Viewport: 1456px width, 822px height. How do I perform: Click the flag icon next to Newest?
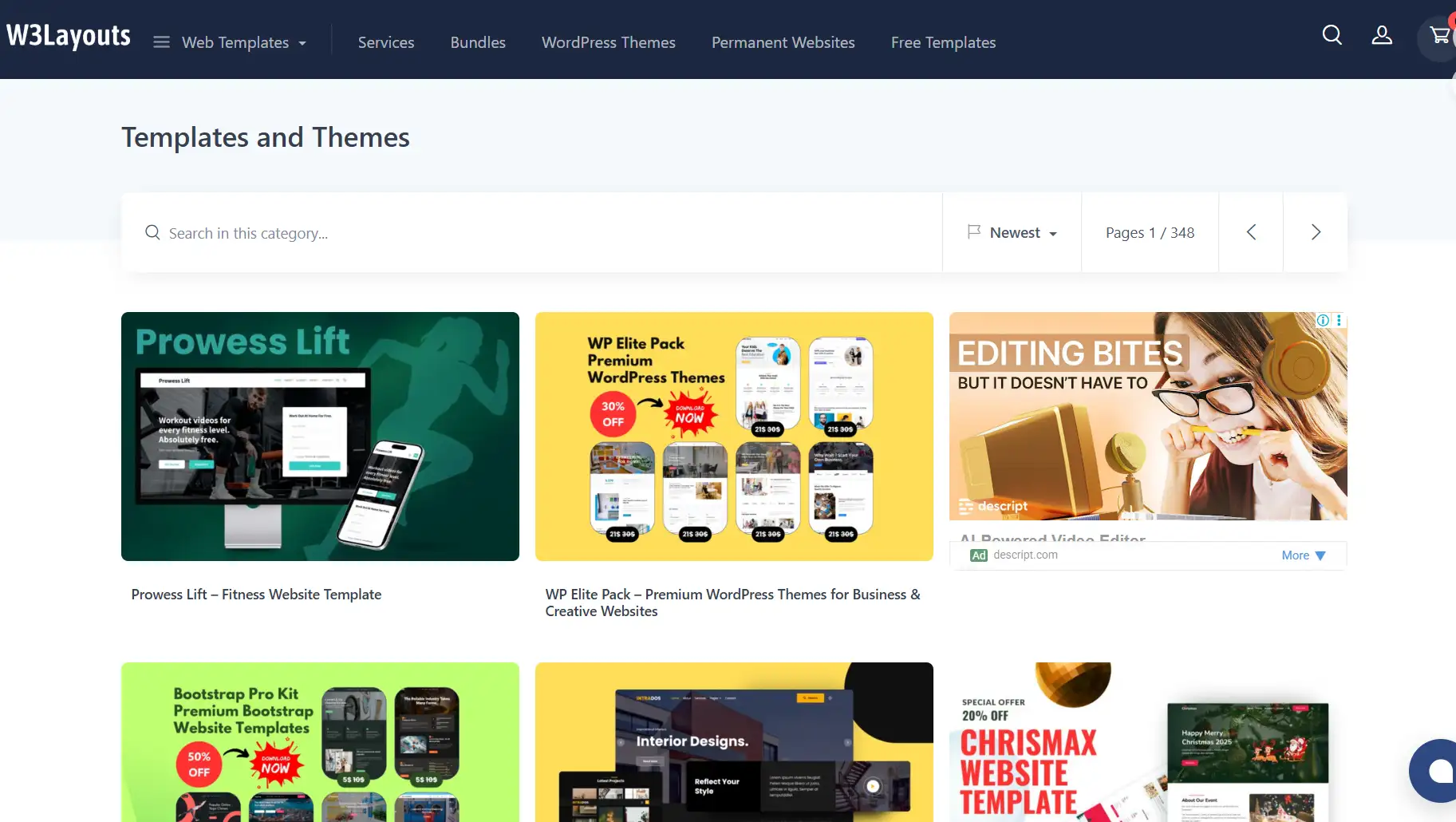974,231
